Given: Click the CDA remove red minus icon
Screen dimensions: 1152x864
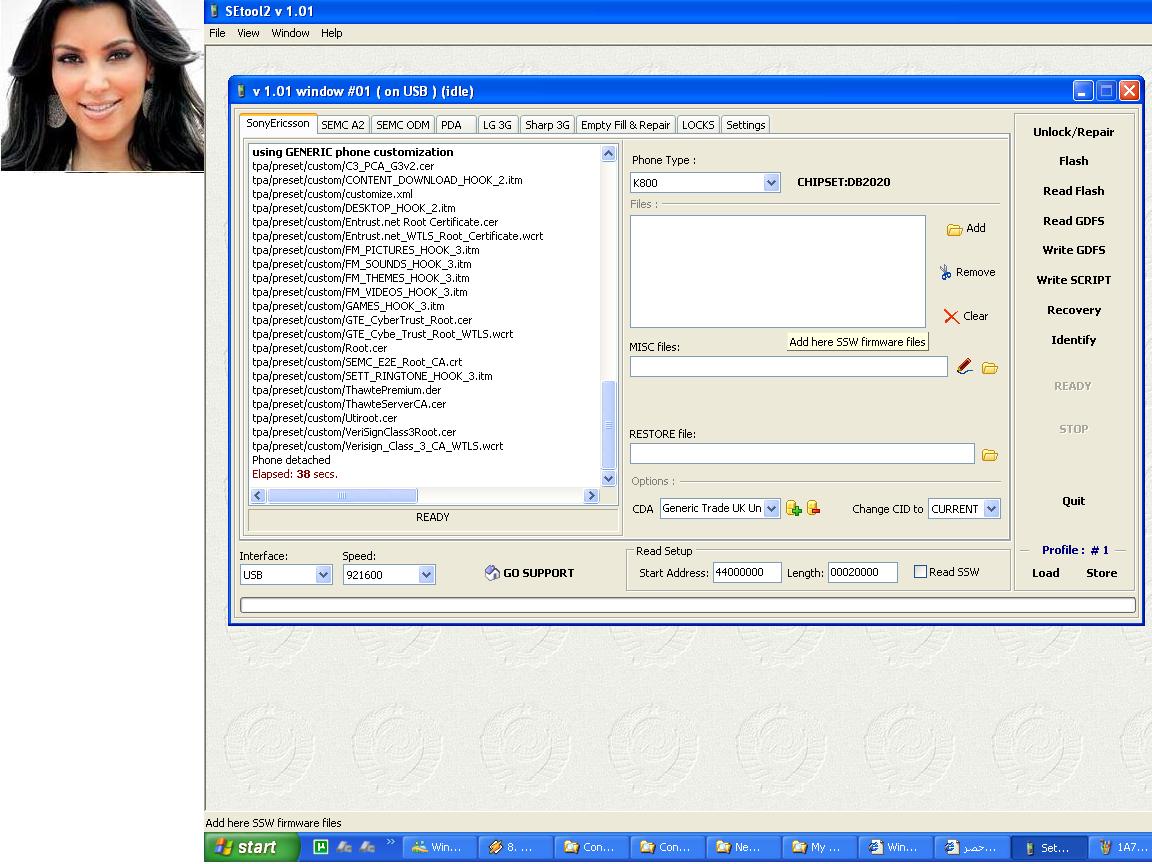Looking at the screenshot, I should (x=813, y=508).
